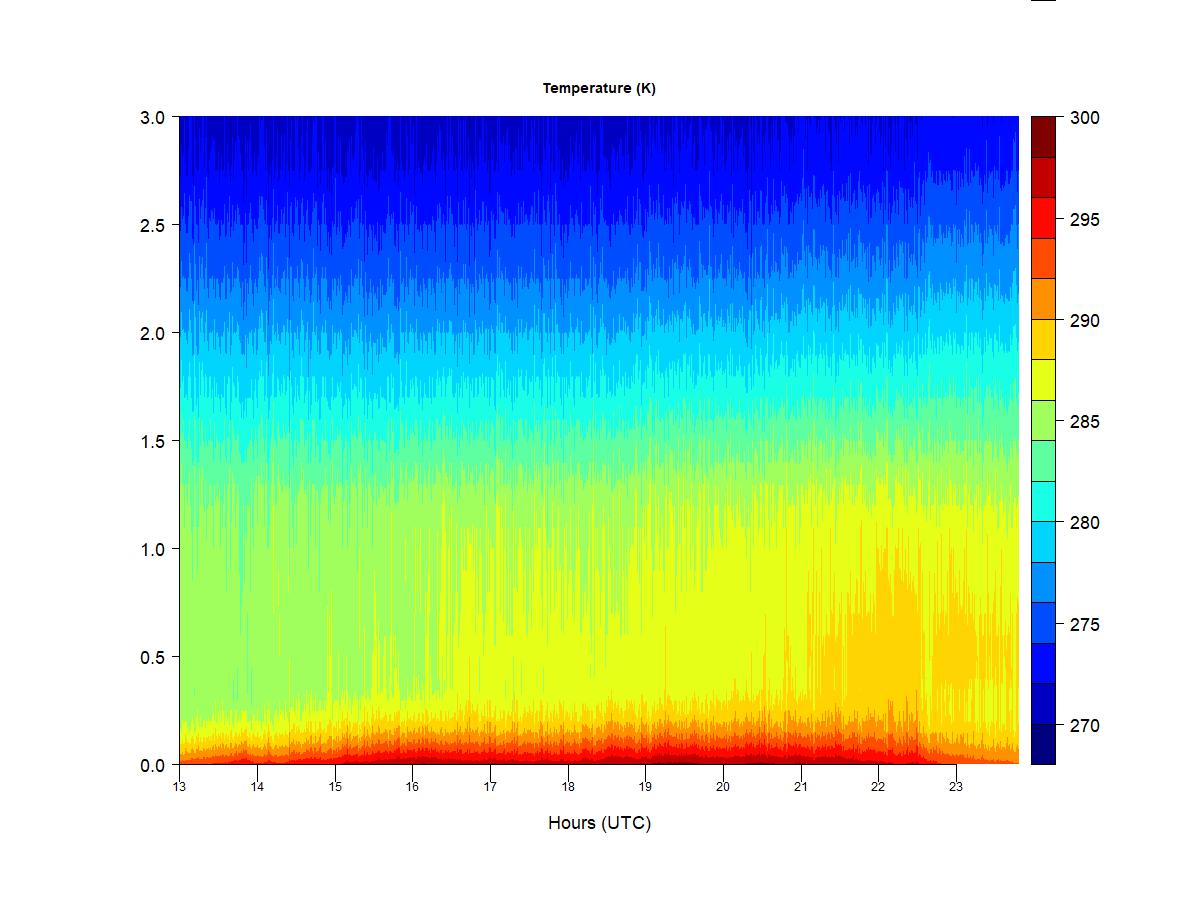This screenshot has height=900, width=1200.
Task: Click the 270 colorbar scale label
Action: coord(1084,726)
